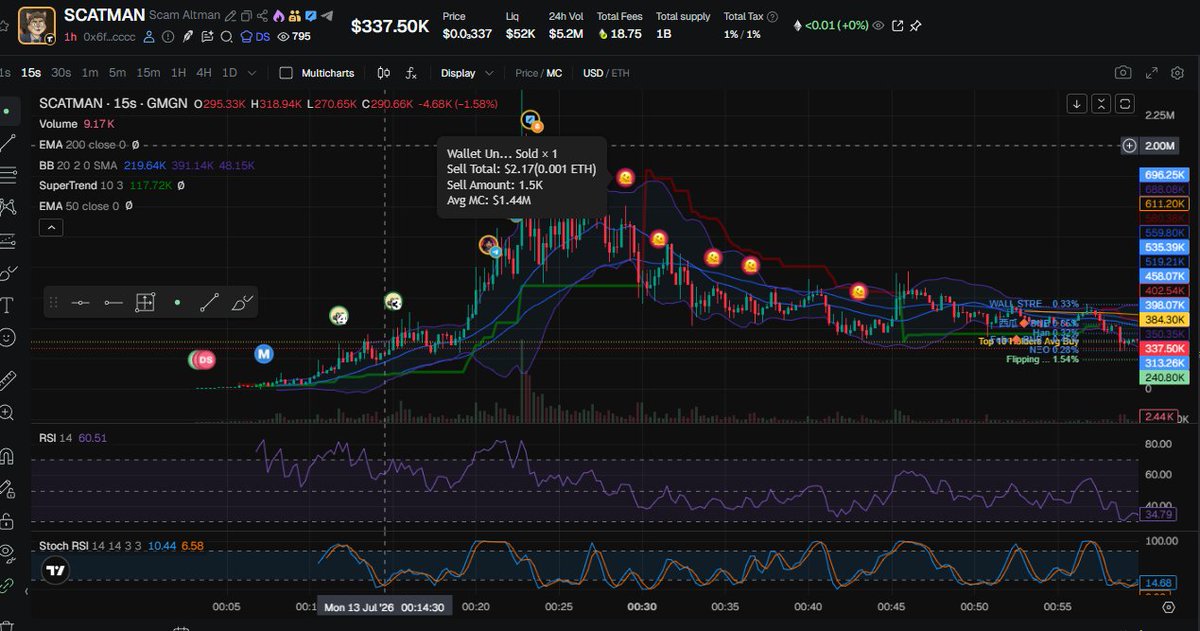This screenshot has height=631, width=1200.
Task: Select the Fibonacci retracement tool in left sidebar
Action: pyautogui.click(x=8, y=175)
